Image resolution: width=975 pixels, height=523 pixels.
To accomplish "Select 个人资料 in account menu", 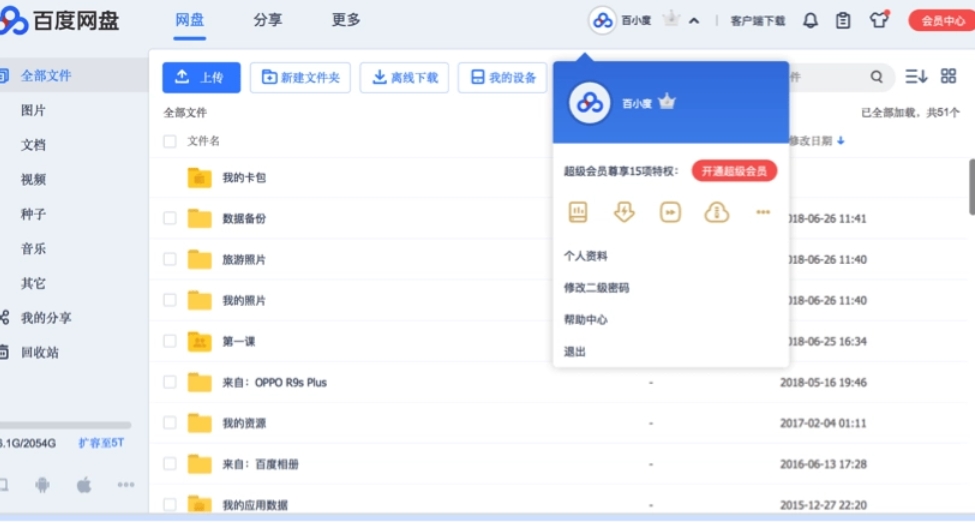I will (586, 256).
